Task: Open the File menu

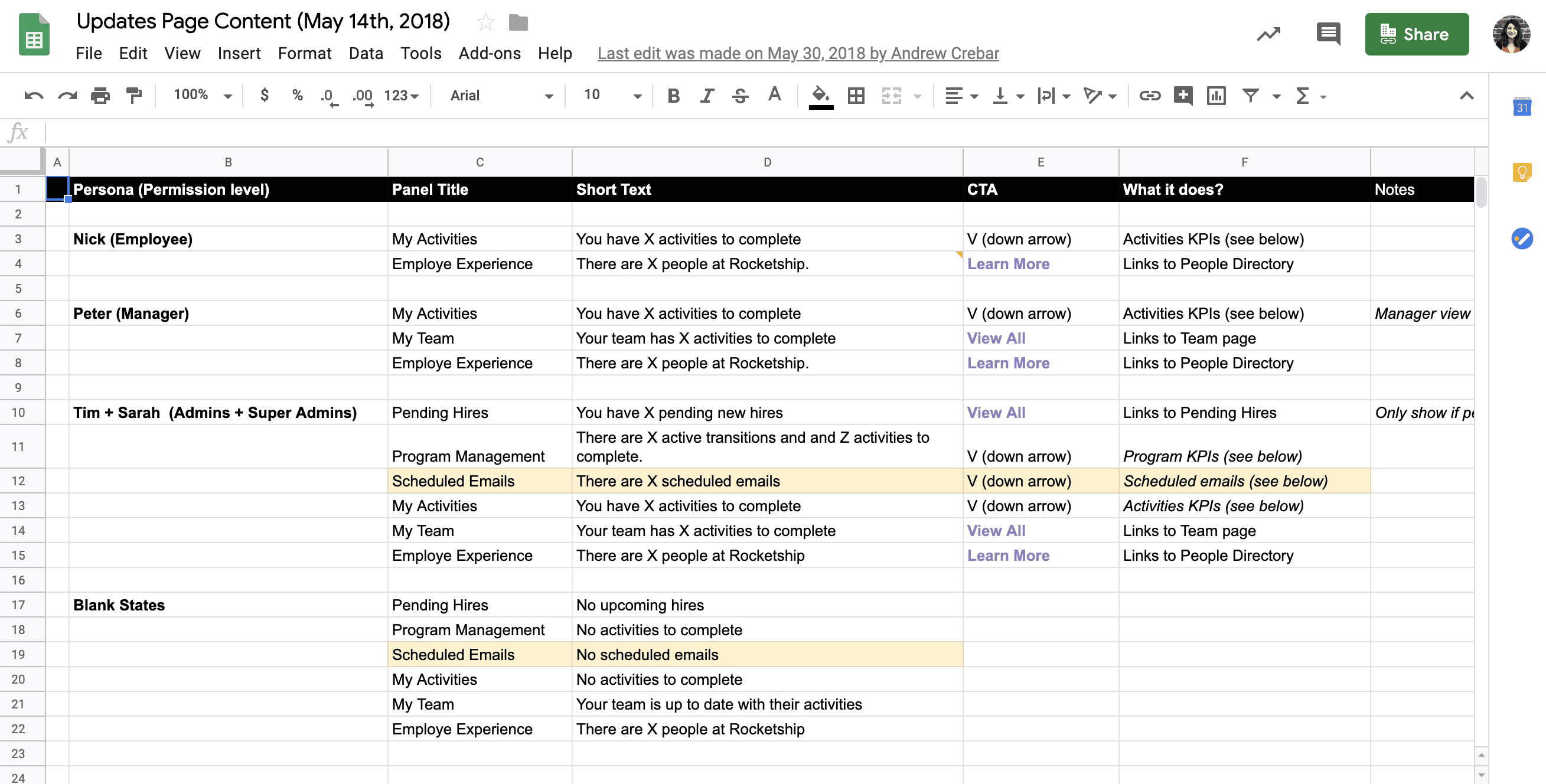Action: (x=89, y=53)
